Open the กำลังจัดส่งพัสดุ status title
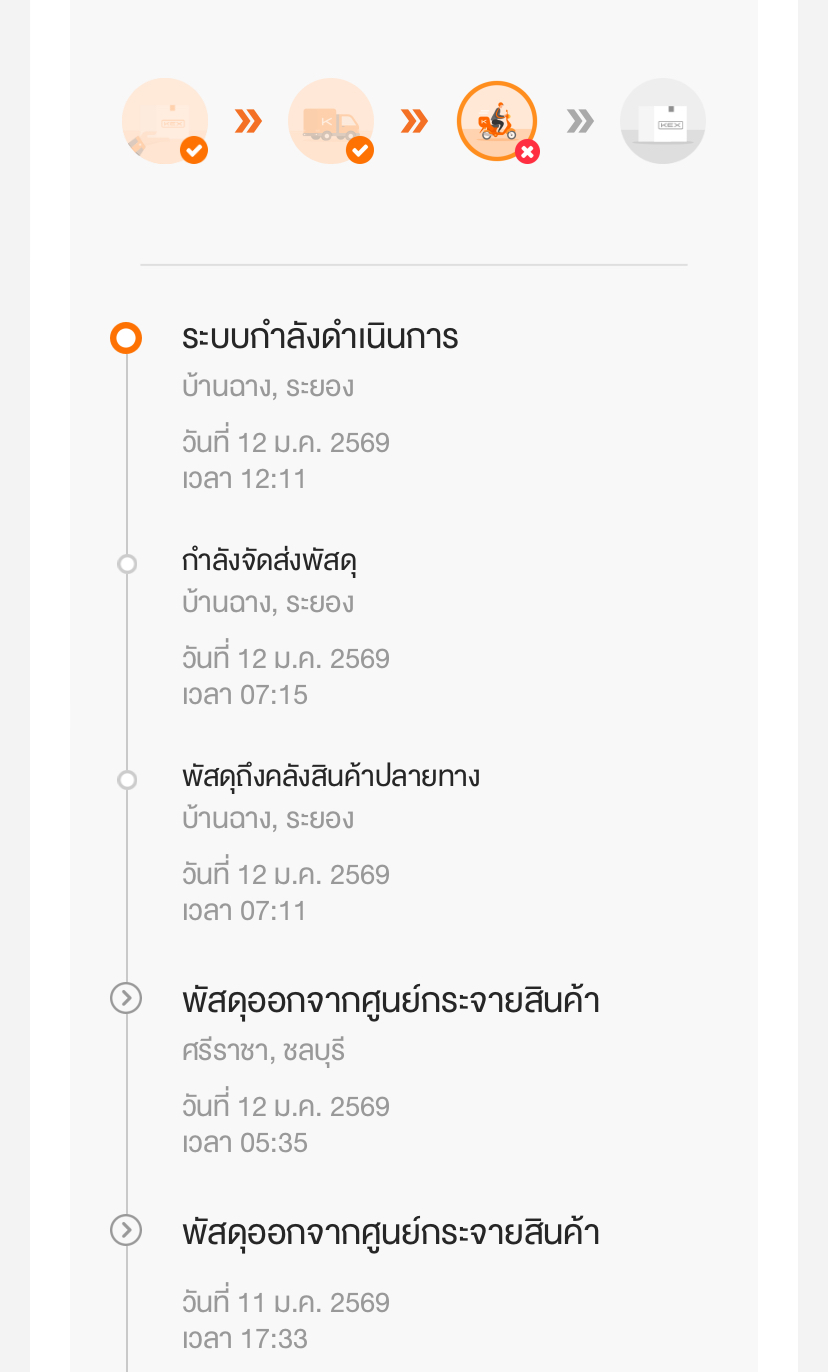828x1372 pixels. pos(269,561)
